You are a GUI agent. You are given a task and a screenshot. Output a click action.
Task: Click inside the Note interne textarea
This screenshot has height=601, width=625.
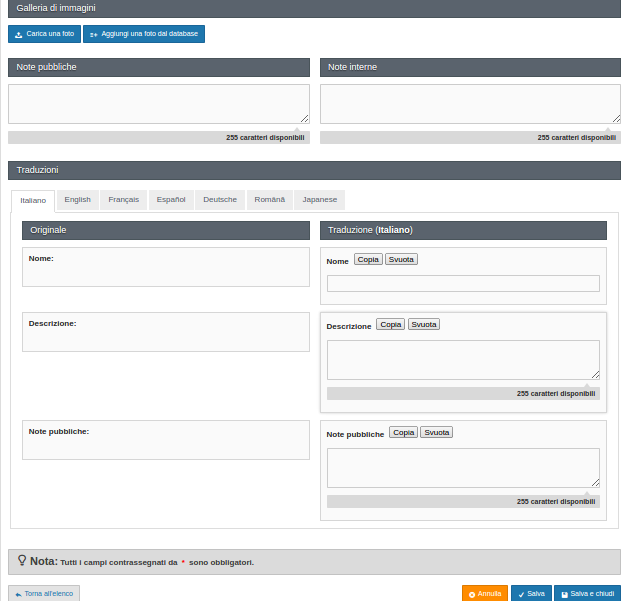pos(470,104)
